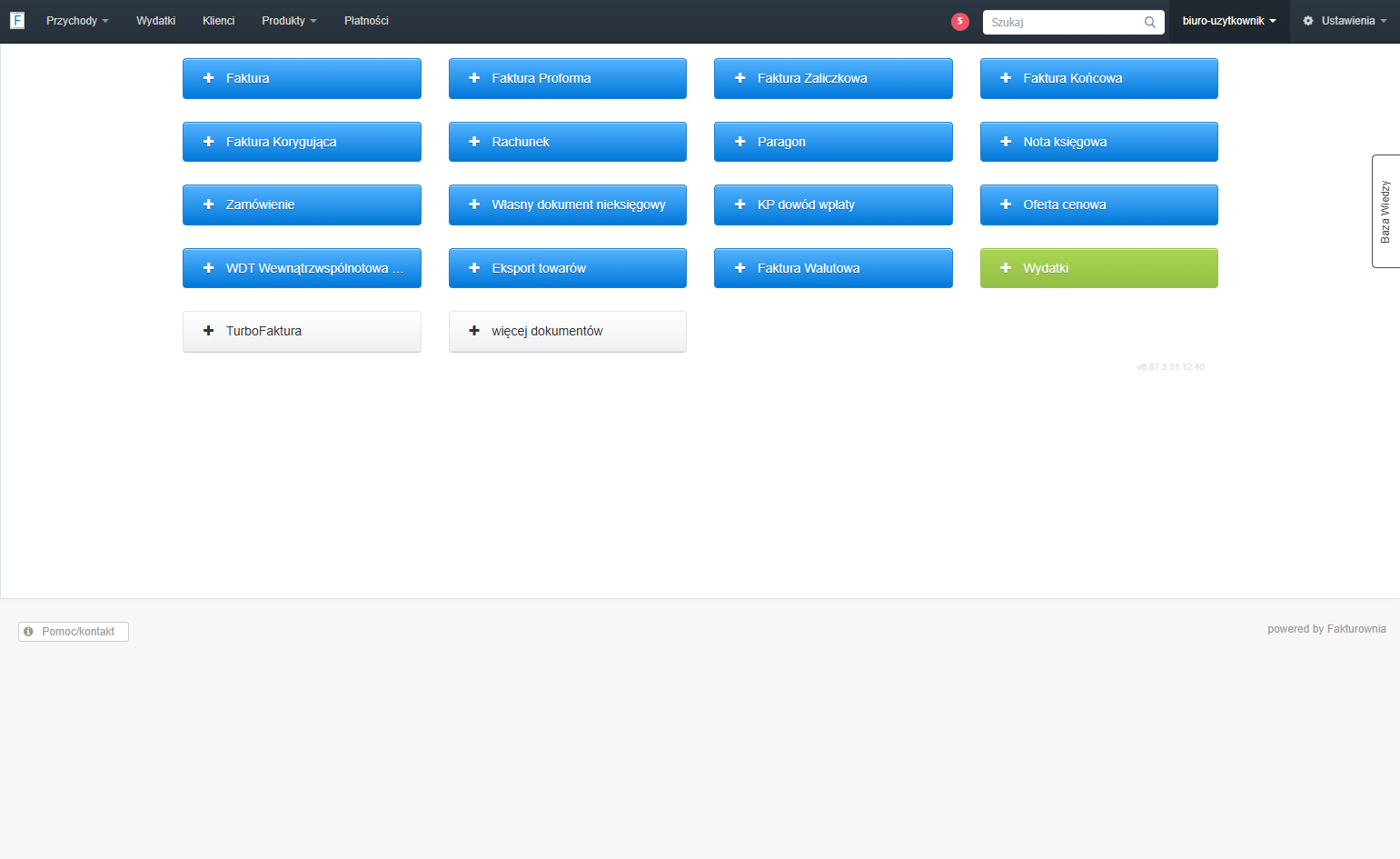The image size is (1400, 859).
Task: Click the Ustawienia gear icon
Action: pyautogui.click(x=1308, y=21)
